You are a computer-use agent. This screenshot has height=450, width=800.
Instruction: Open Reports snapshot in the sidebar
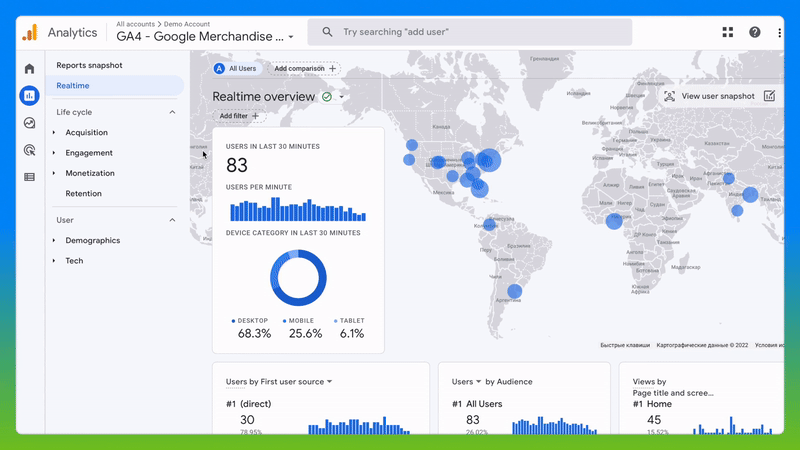coord(89,65)
